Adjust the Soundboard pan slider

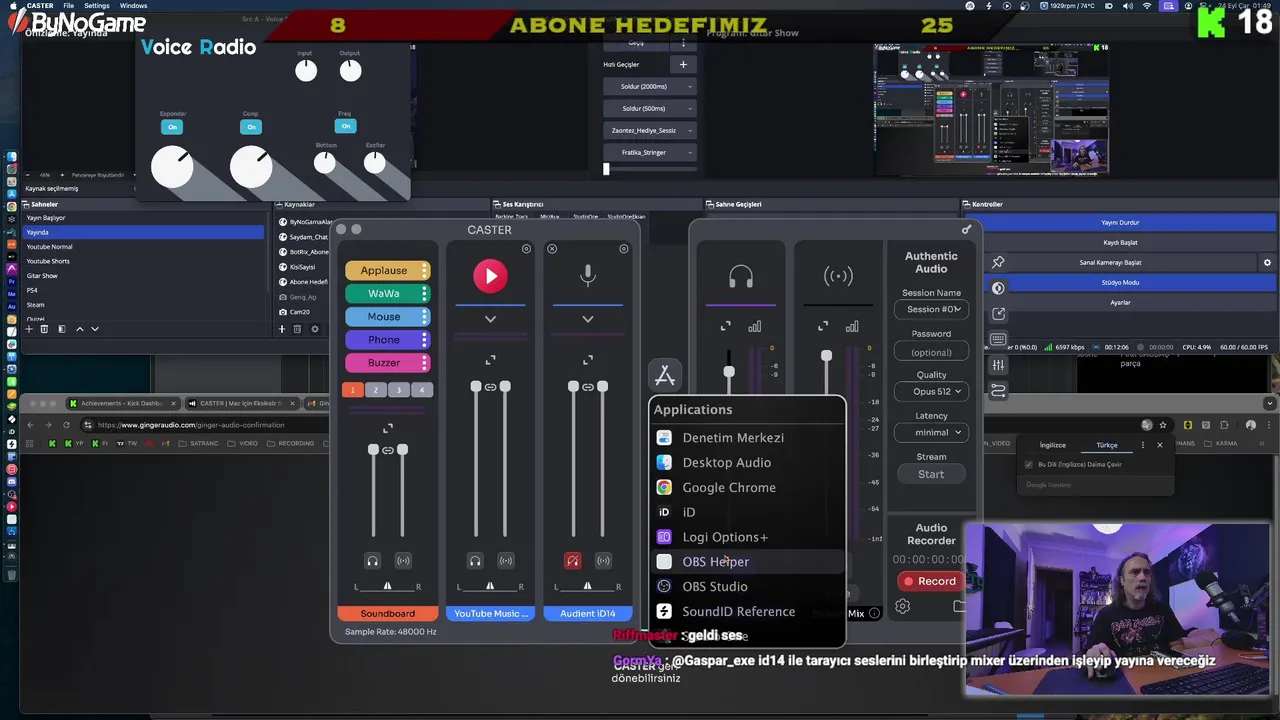tap(388, 586)
